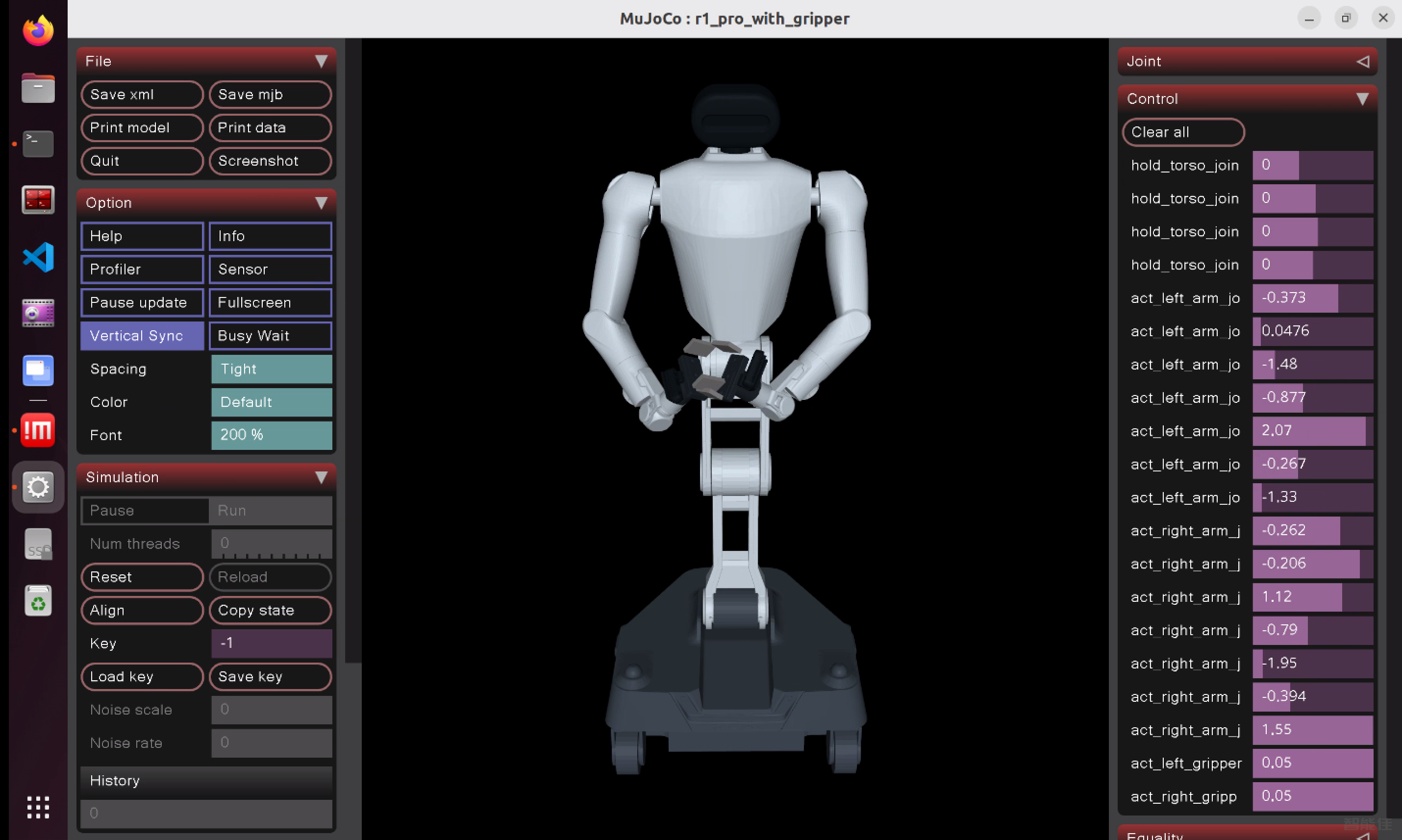Image resolution: width=1402 pixels, height=840 pixels.
Task: Click the control slider showing 1.12
Action: 1313,597
